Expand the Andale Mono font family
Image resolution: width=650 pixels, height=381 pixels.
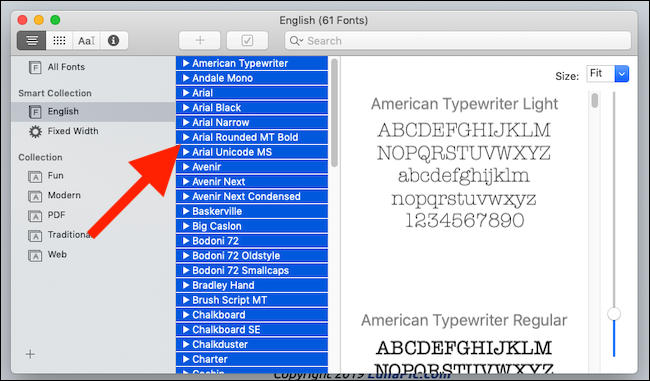tap(186, 78)
